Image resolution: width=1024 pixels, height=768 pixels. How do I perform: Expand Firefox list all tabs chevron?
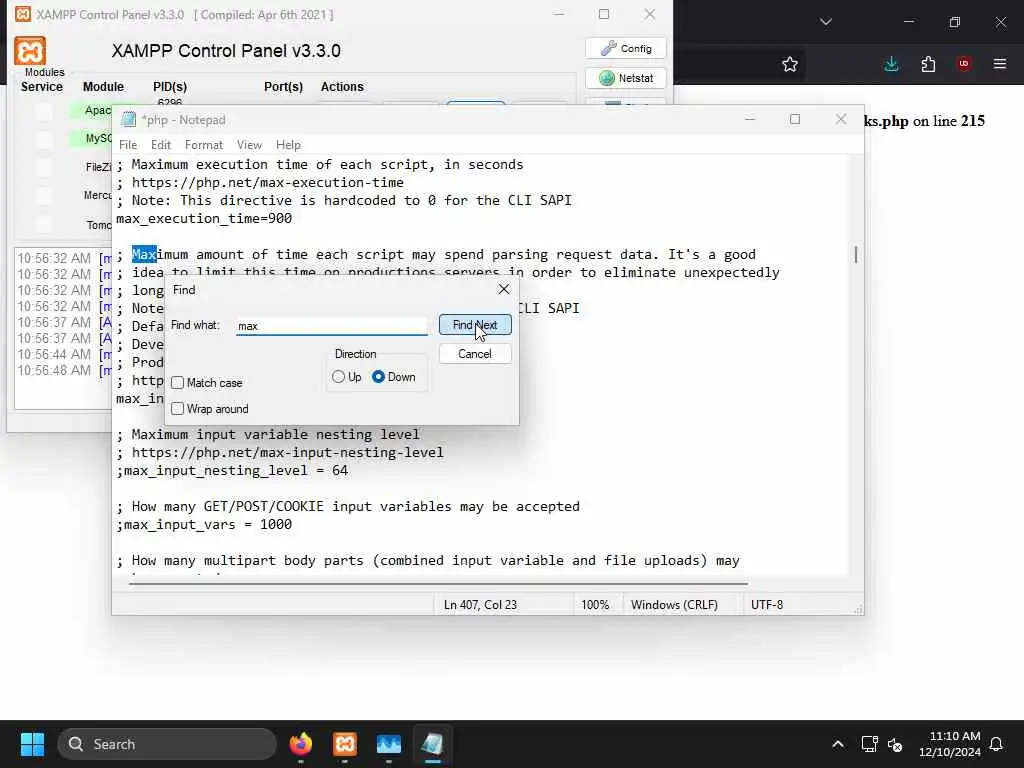[x=825, y=22]
